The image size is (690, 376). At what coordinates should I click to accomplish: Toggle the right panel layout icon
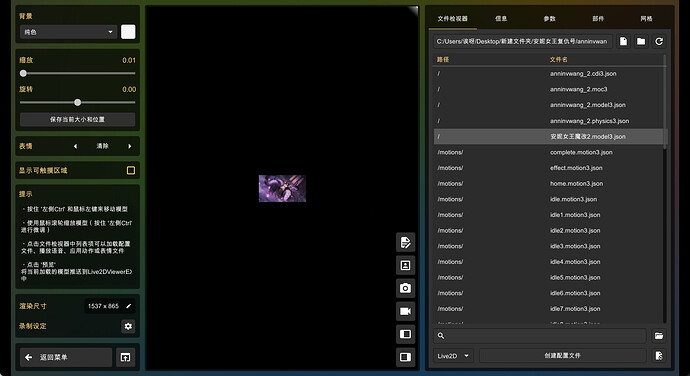tap(405, 357)
